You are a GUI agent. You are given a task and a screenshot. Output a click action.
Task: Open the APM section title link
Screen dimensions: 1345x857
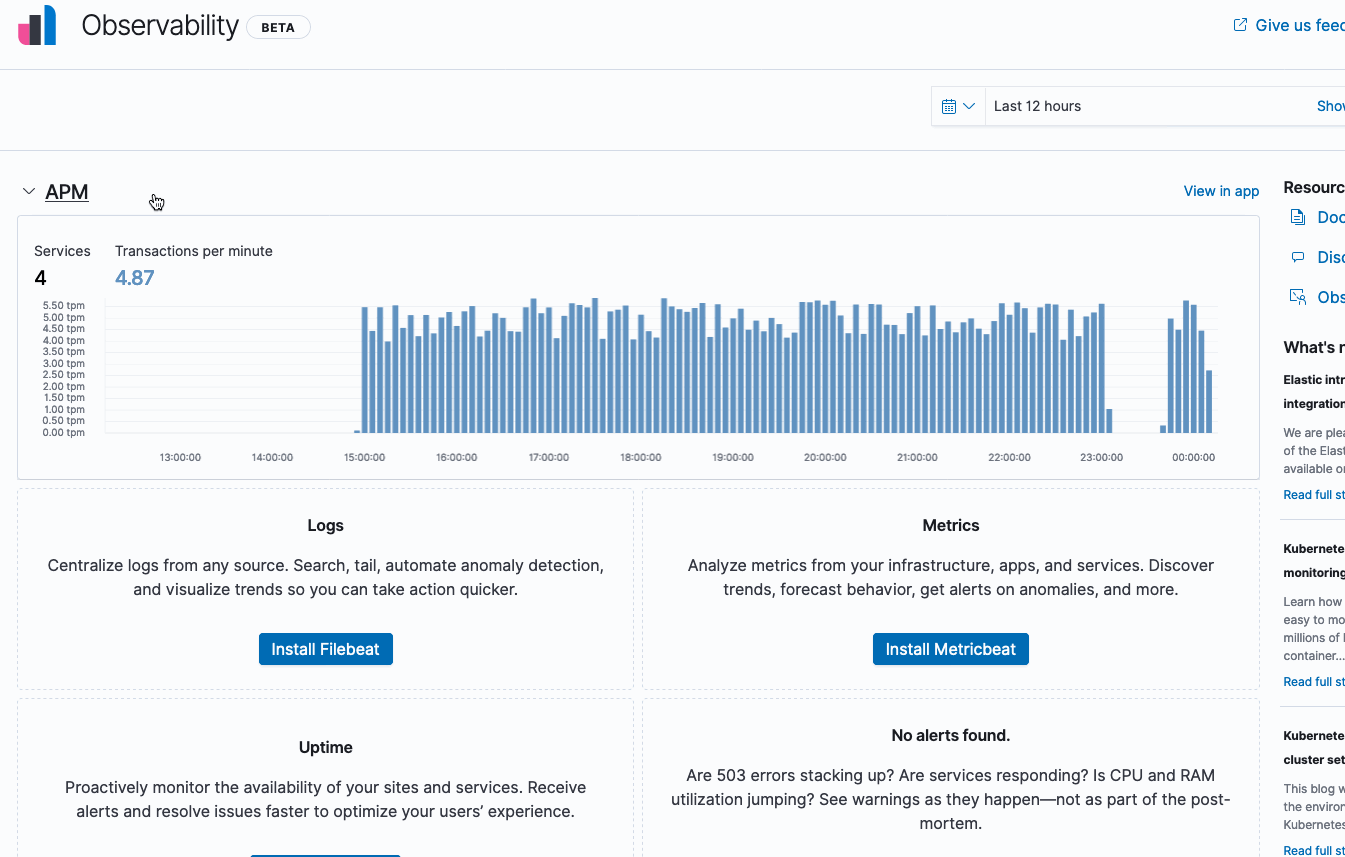[67, 192]
